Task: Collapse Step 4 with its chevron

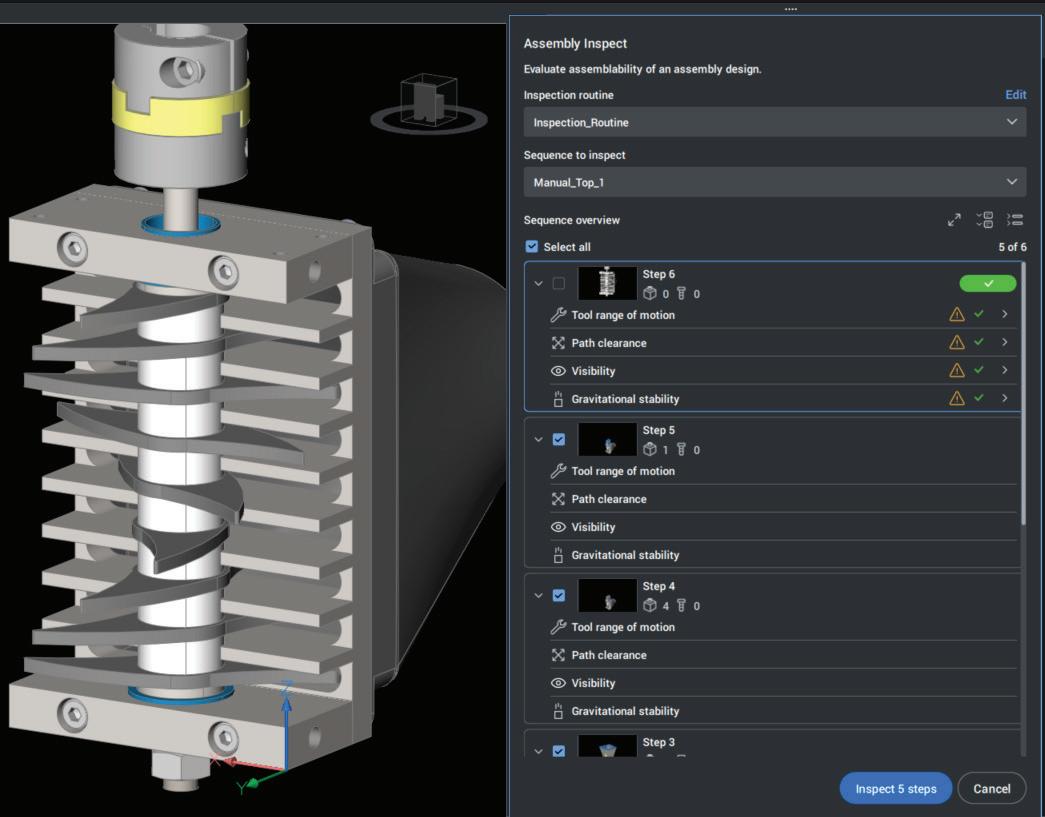Action: click(x=538, y=595)
